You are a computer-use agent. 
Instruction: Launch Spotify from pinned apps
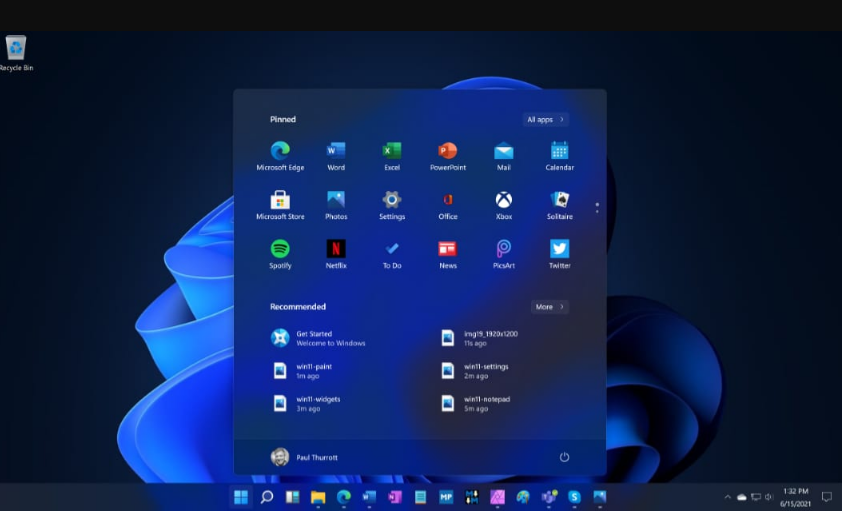280,254
